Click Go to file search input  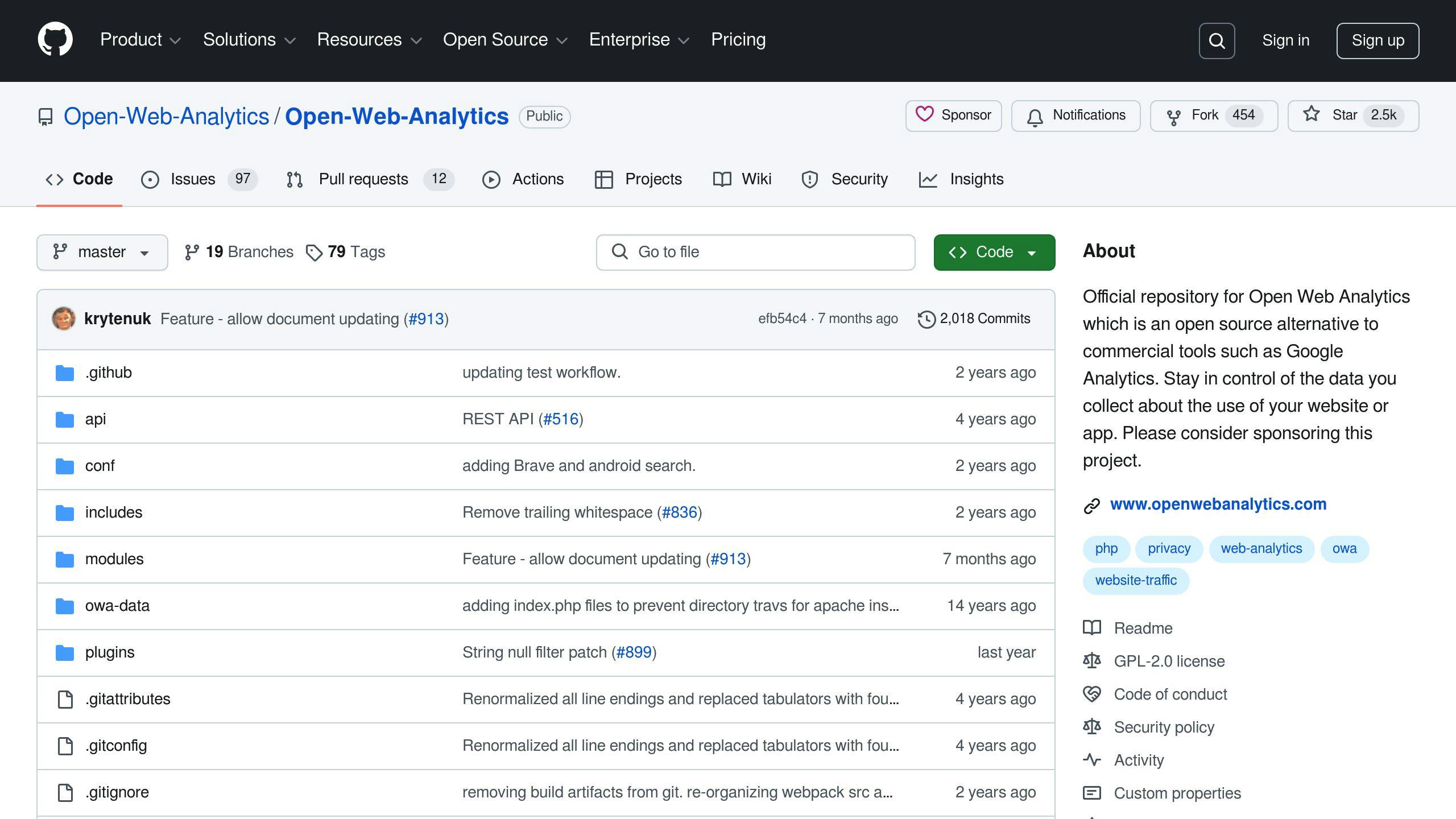[756, 251]
